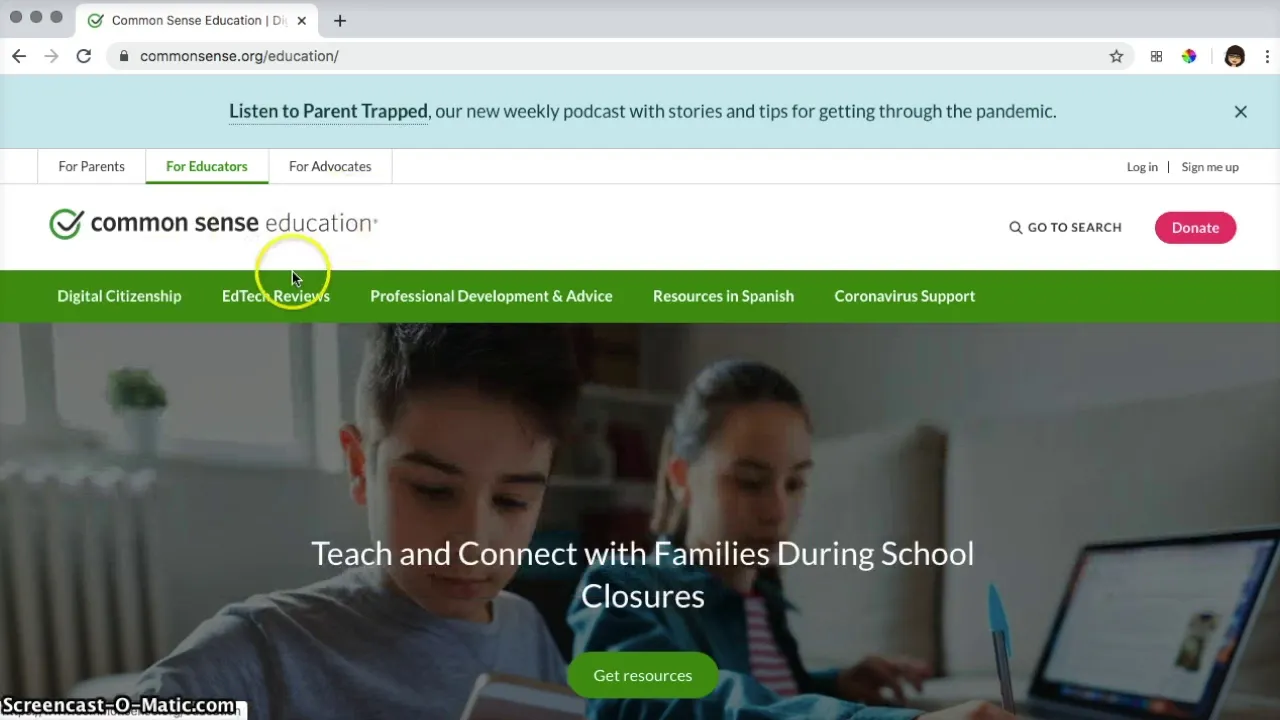1280x720 pixels.
Task: Reload the page with refresh icon
Action: pyautogui.click(x=84, y=56)
